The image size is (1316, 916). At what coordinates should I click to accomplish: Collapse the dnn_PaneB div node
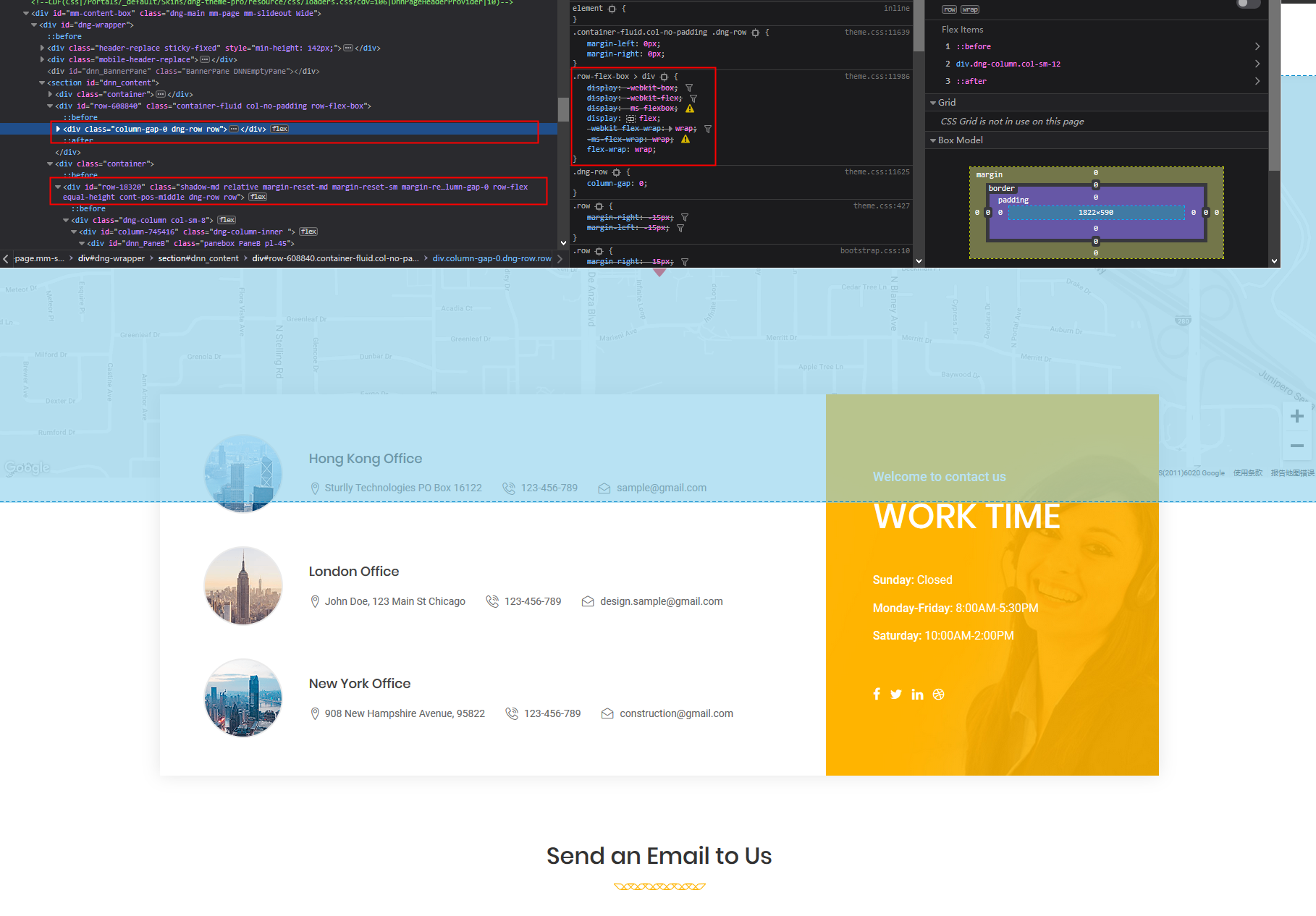pyautogui.click(x=82, y=243)
